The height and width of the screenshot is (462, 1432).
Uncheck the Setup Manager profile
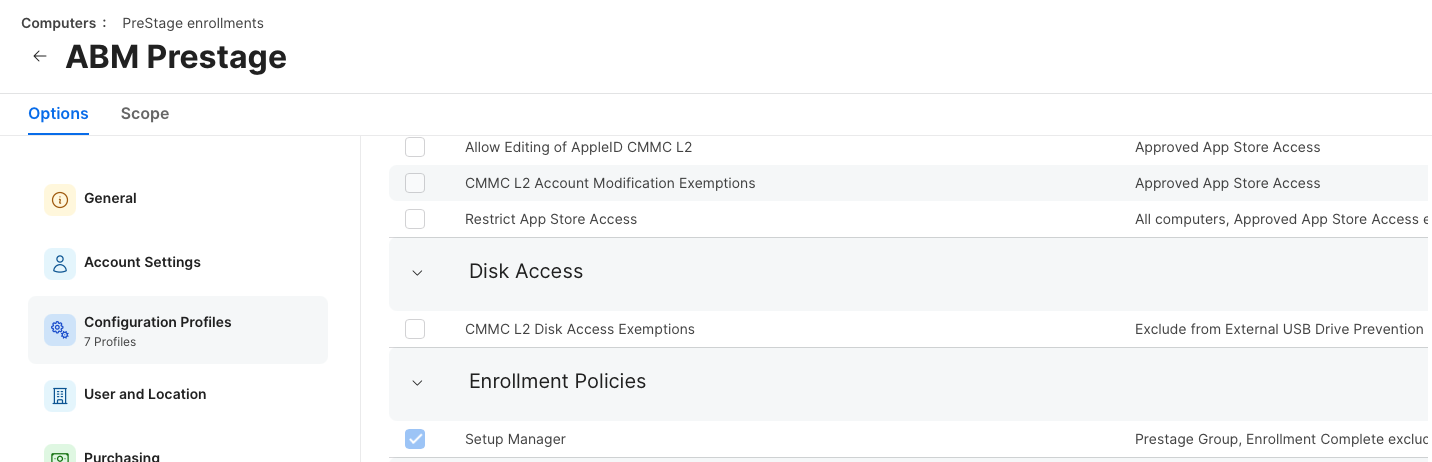(415, 439)
